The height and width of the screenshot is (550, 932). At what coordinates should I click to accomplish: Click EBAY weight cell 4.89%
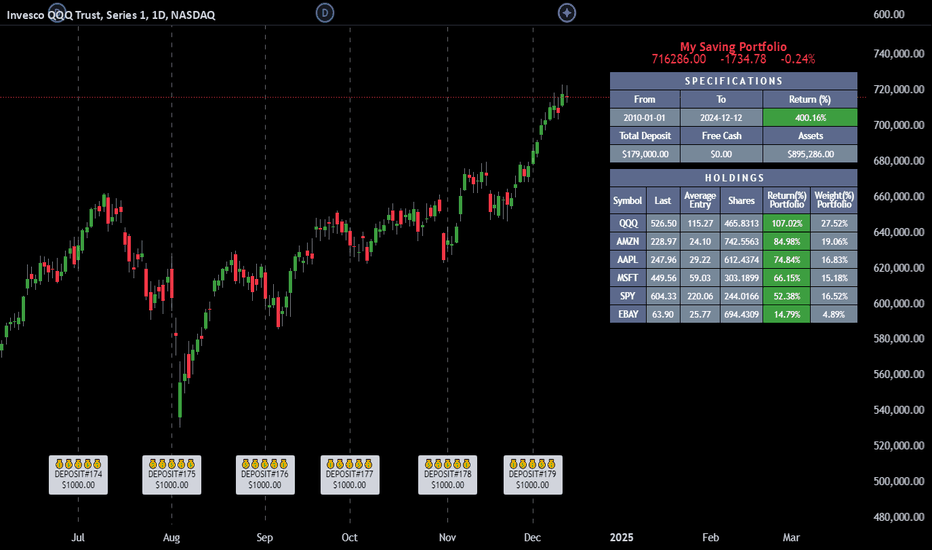tap(834, 314)
